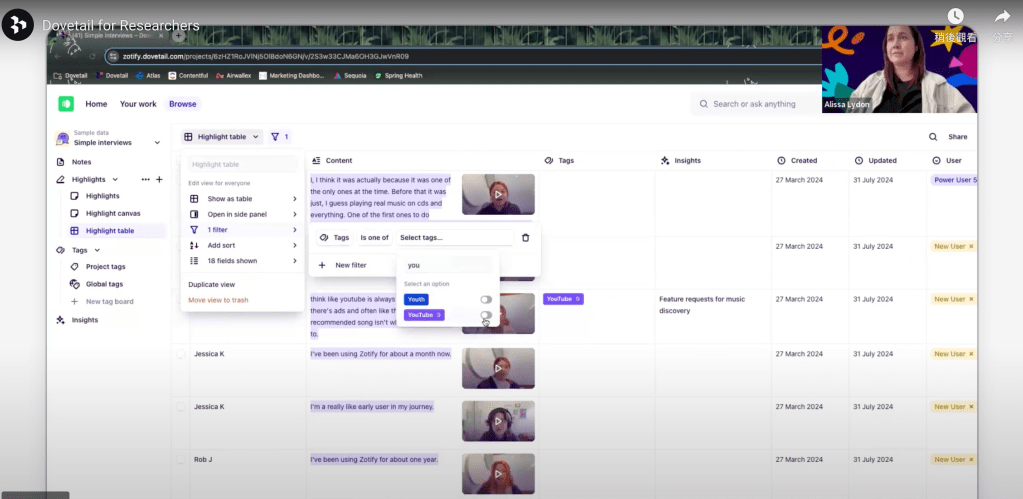Expand the 'Open in side panel' submenu
The width and height of the screenshot is (1023, 499).
(x=243, y=214)
